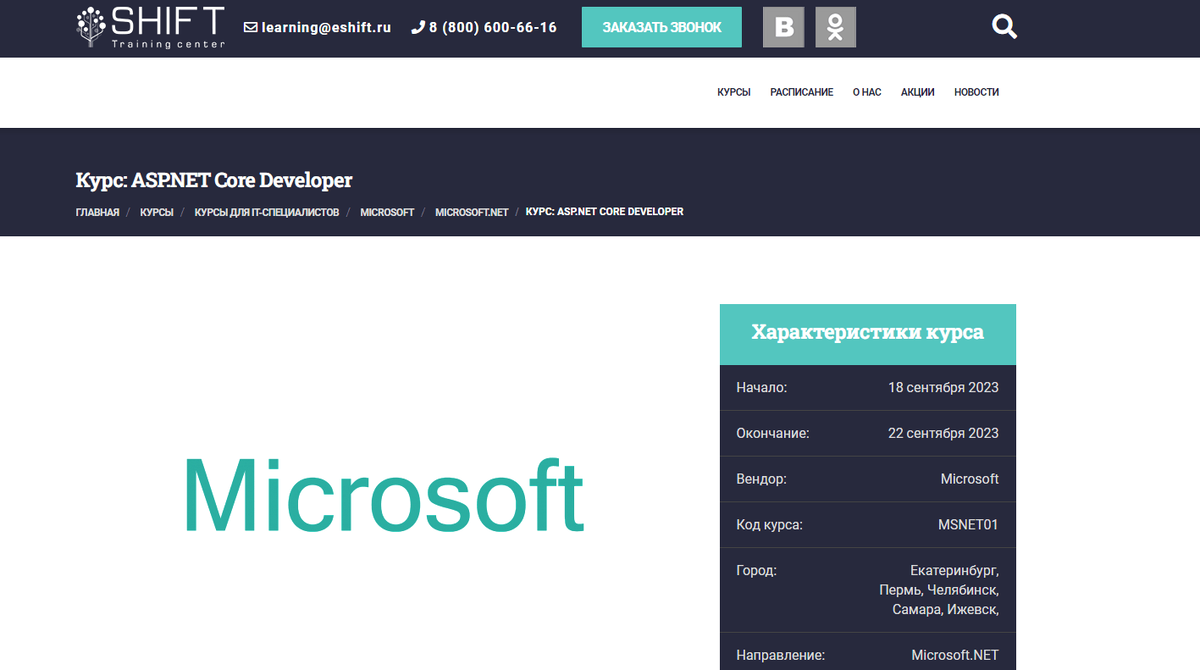1200x670 pixels.
Task: Click the Характеристики курса panel header
Action: coord(868,333)
